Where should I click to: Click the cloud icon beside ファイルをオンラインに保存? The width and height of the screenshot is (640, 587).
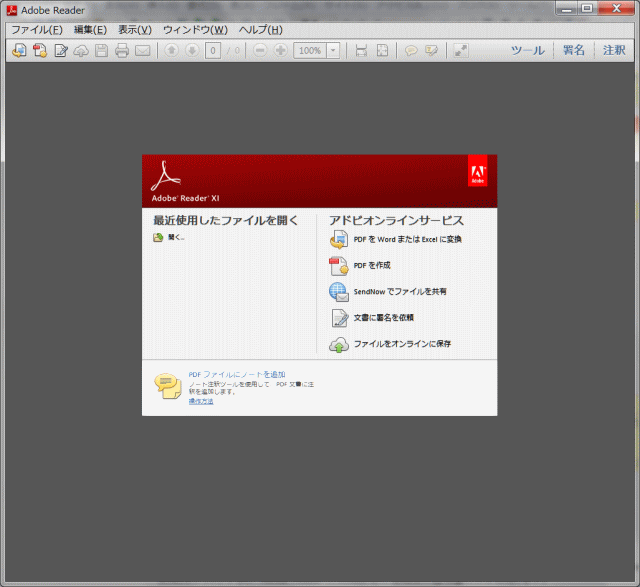pos(339,345)
